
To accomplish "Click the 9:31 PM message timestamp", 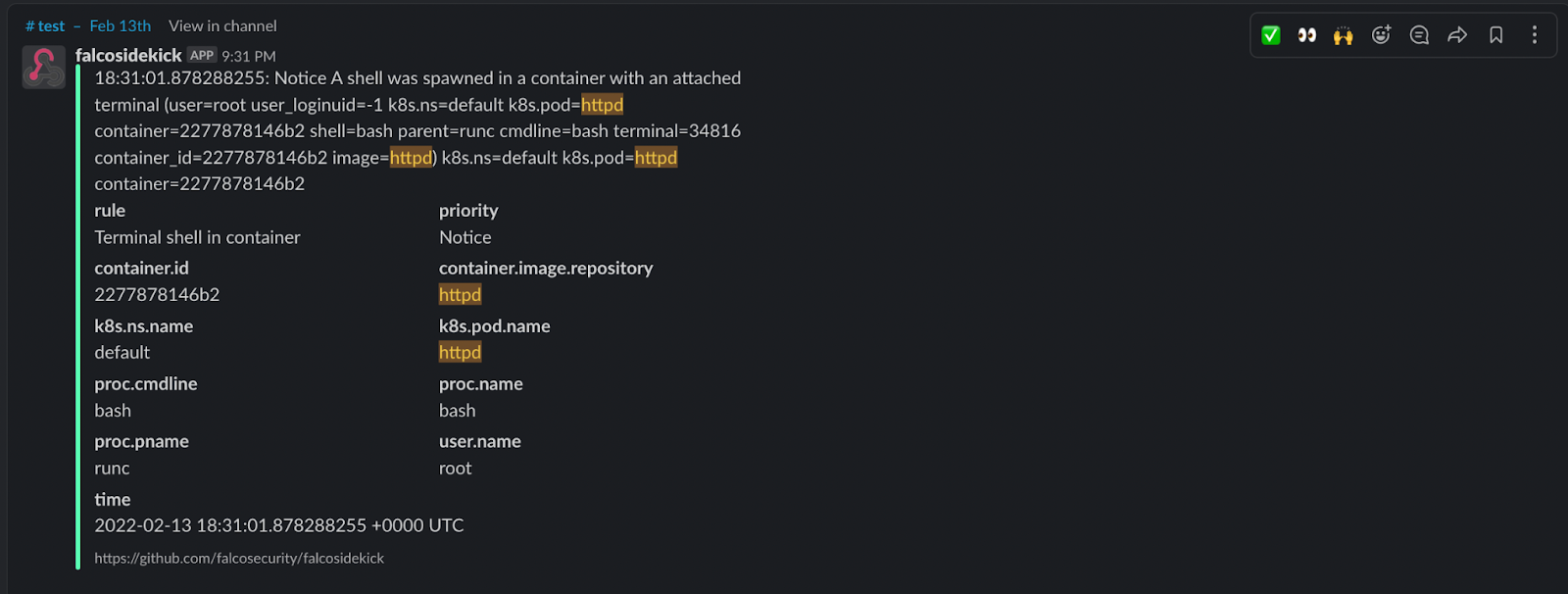I will point(249,56).
